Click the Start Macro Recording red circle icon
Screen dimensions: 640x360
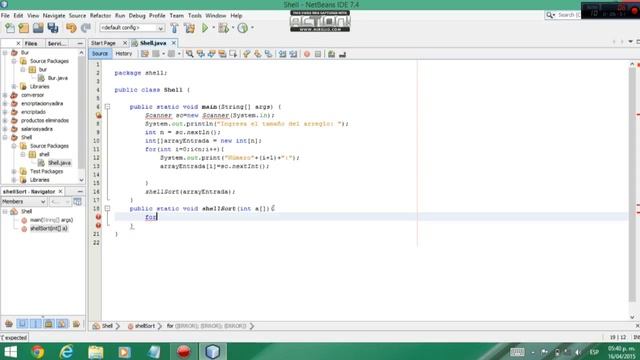click(x=307, y=54)
